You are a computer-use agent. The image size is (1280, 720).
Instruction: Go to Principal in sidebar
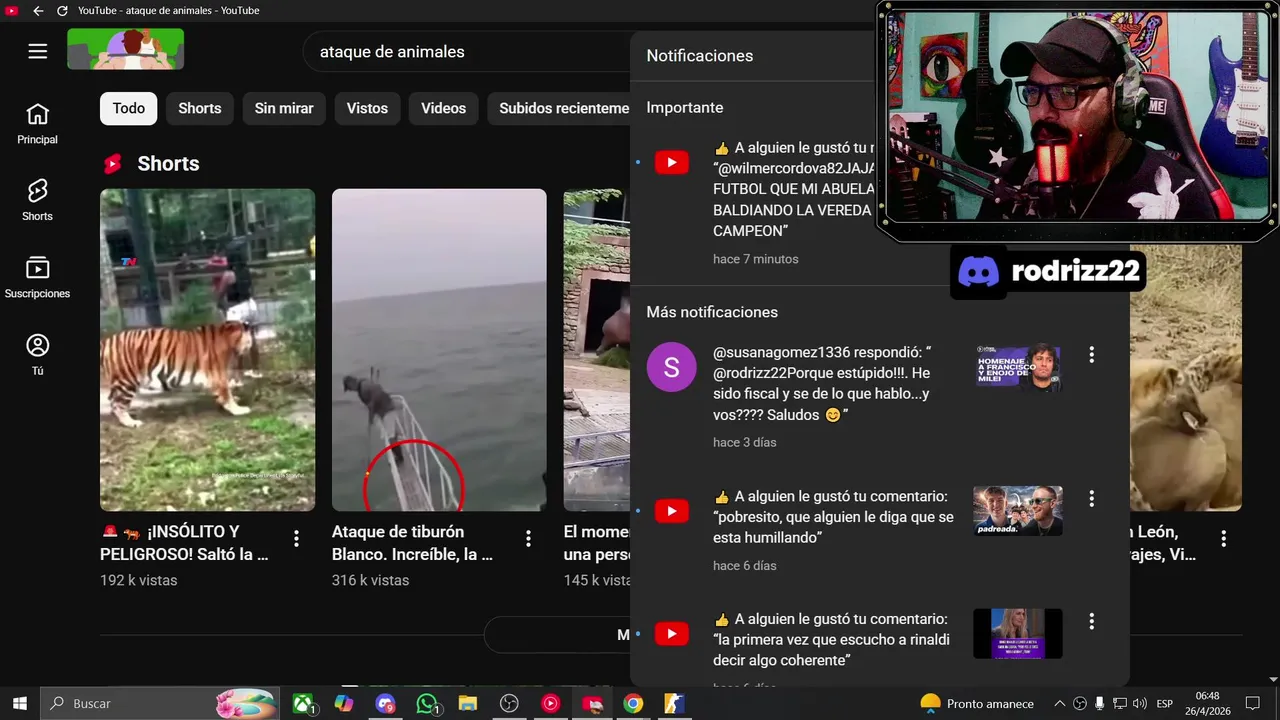click(x=37, y=124)
